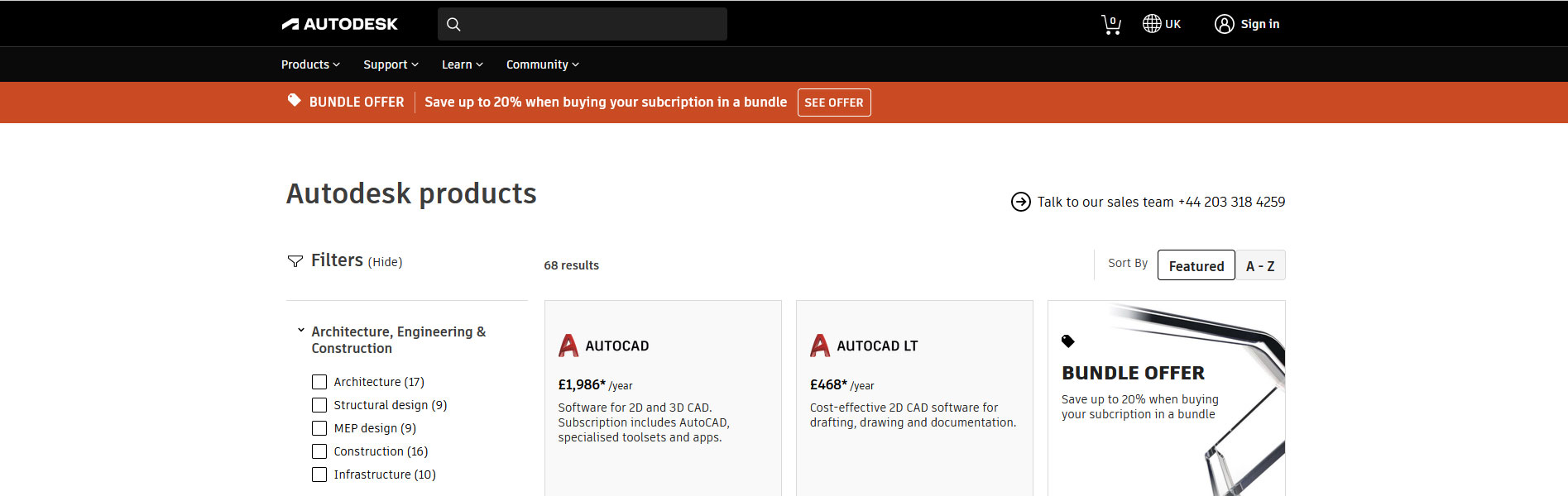
Task: Click the tag icon on Bundle Offer card
Action: click(1068, 341)
